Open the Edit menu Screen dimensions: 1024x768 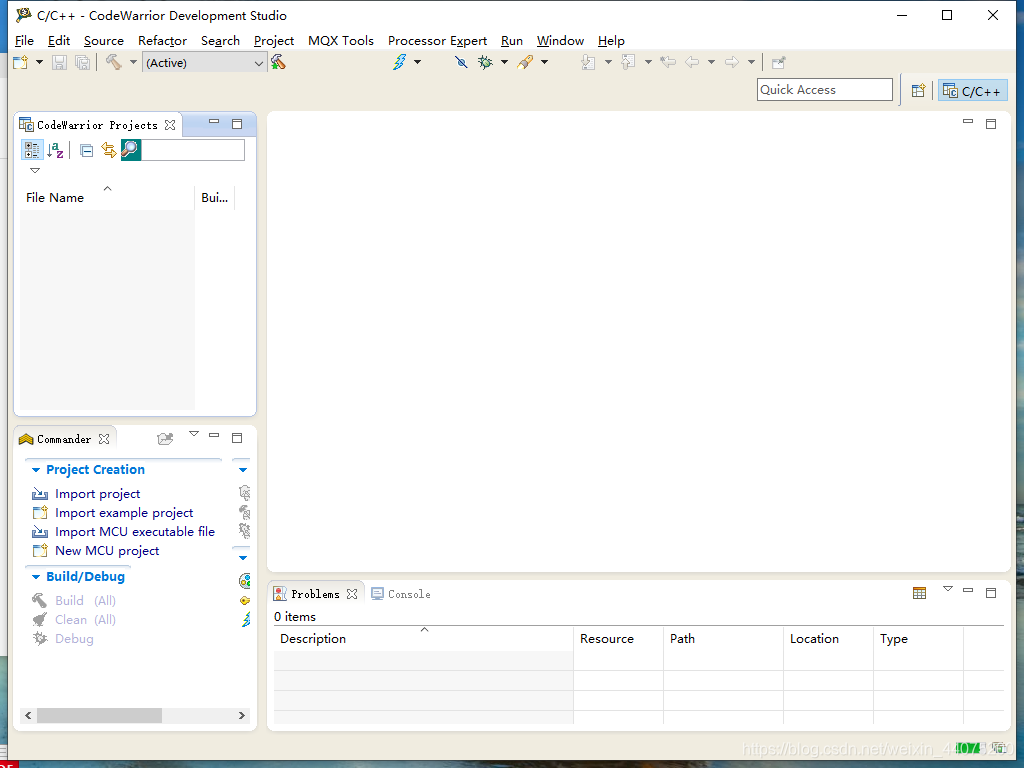[x=59, y=40]
